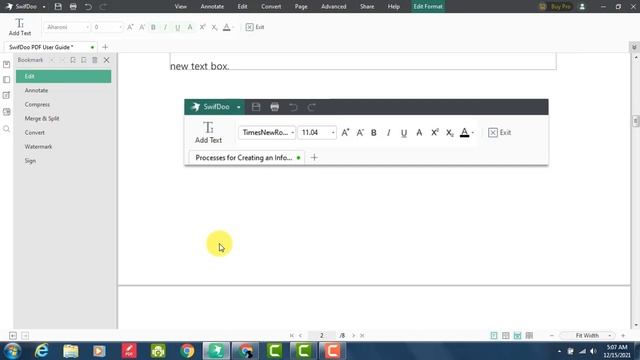Toggle Underline formatting
Viewport: 640px width, 360px height.
pos(178,27)
